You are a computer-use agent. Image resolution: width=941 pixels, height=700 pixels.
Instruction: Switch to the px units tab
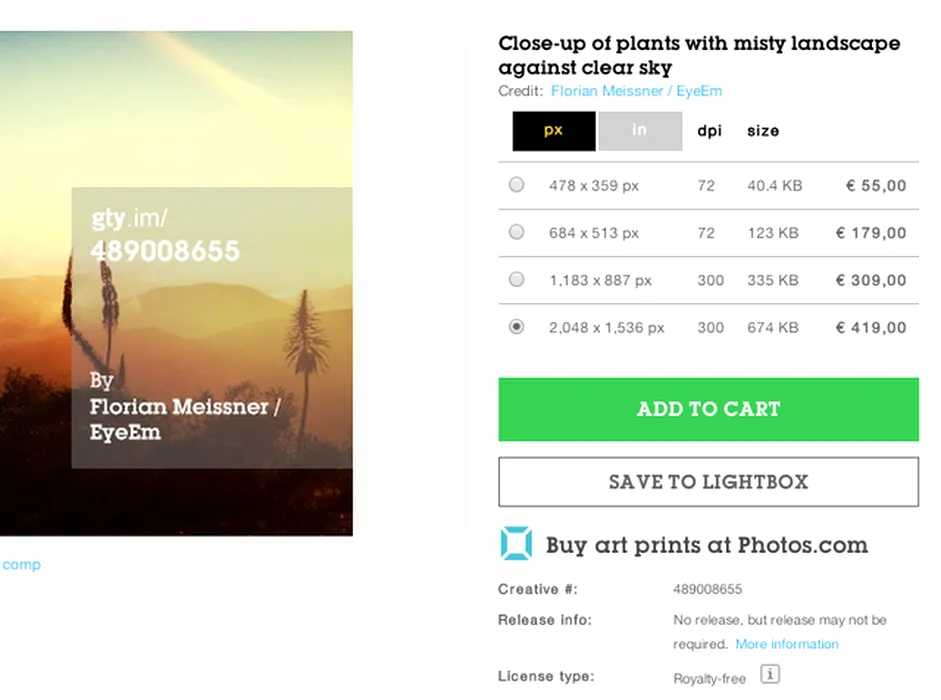click(x=554, y=131)
